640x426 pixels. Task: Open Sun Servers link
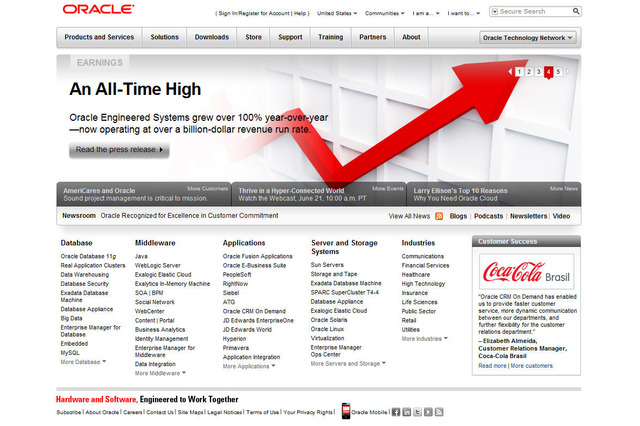(x=327, y=265)
